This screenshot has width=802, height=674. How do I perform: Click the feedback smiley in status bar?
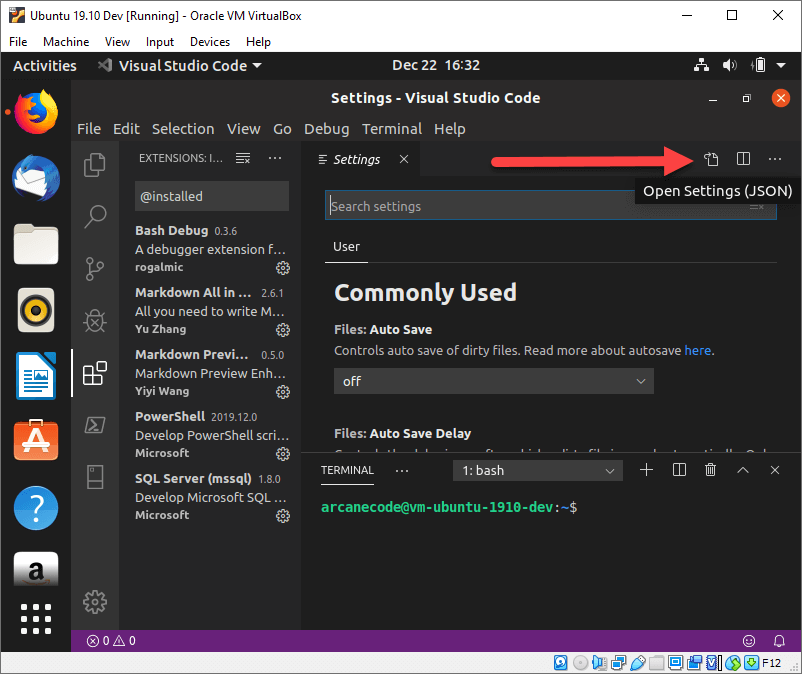(x=749, y=641)
